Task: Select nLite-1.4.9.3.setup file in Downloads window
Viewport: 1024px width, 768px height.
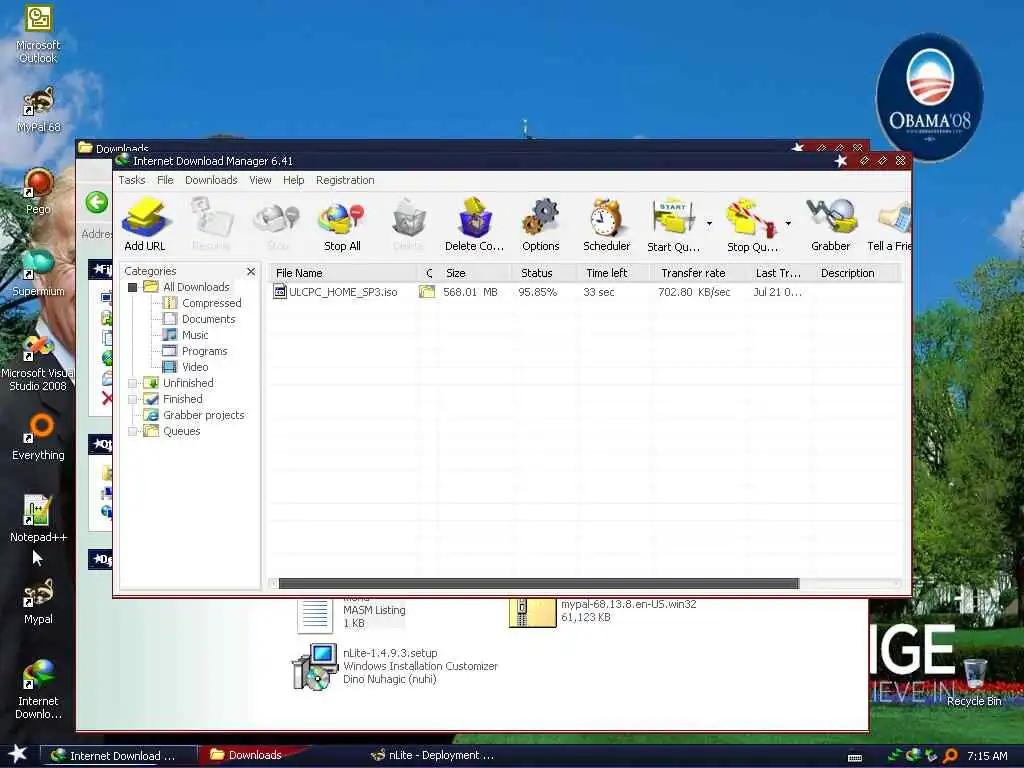Action: tap(396, 666)
